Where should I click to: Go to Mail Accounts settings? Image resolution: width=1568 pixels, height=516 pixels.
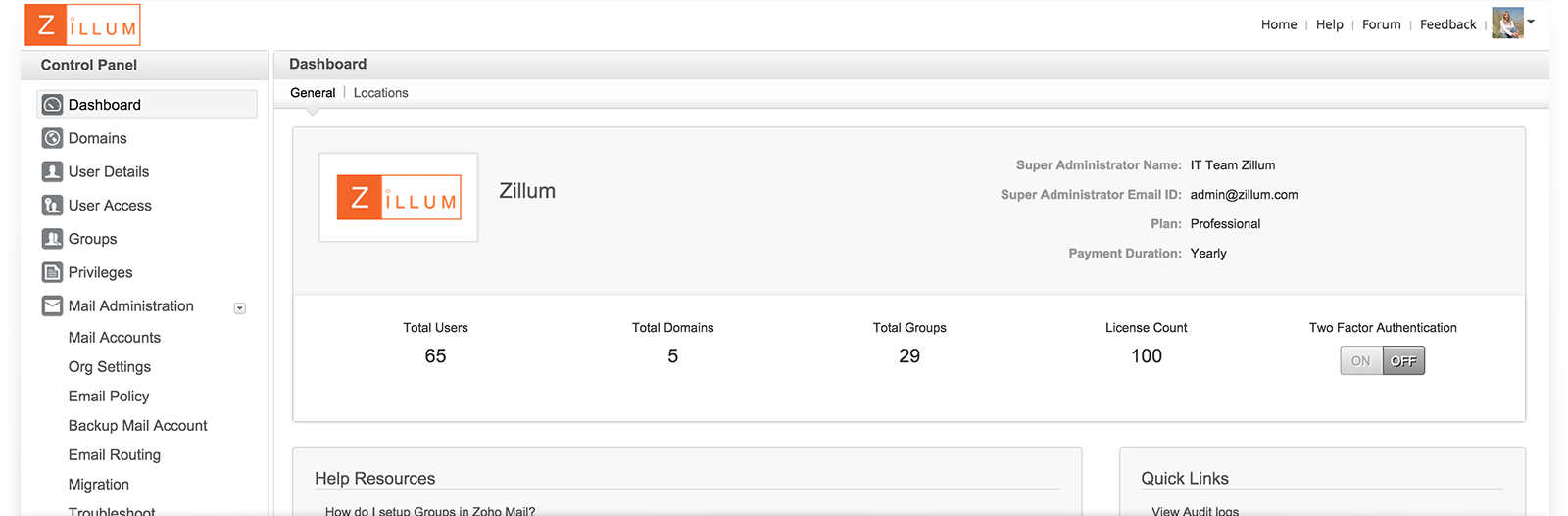pos(115,338)
